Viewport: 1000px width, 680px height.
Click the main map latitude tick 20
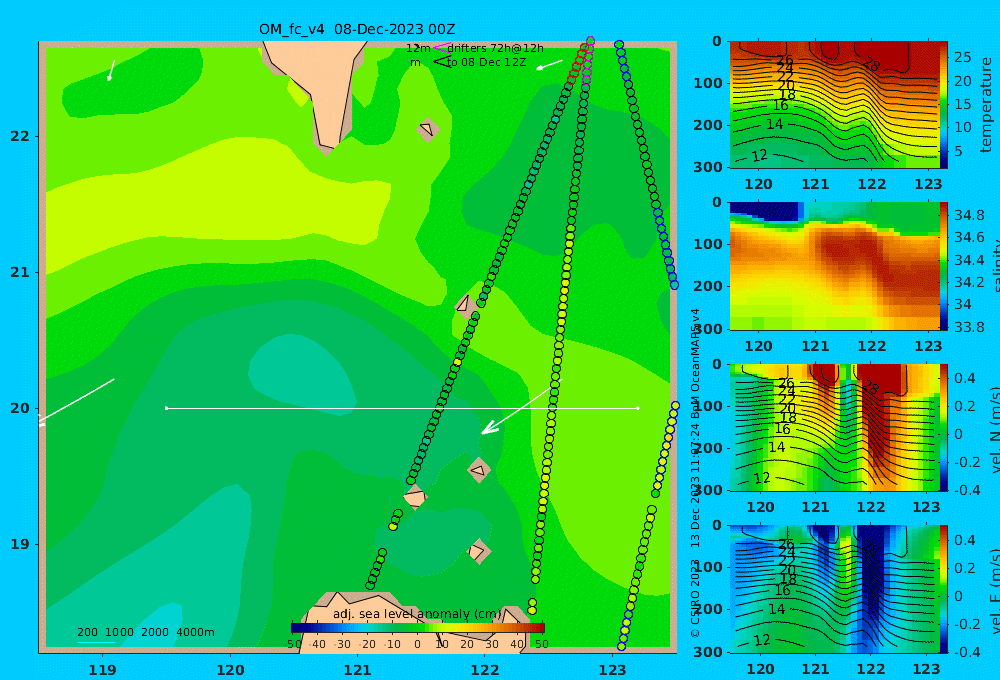[x=19, y=408]
